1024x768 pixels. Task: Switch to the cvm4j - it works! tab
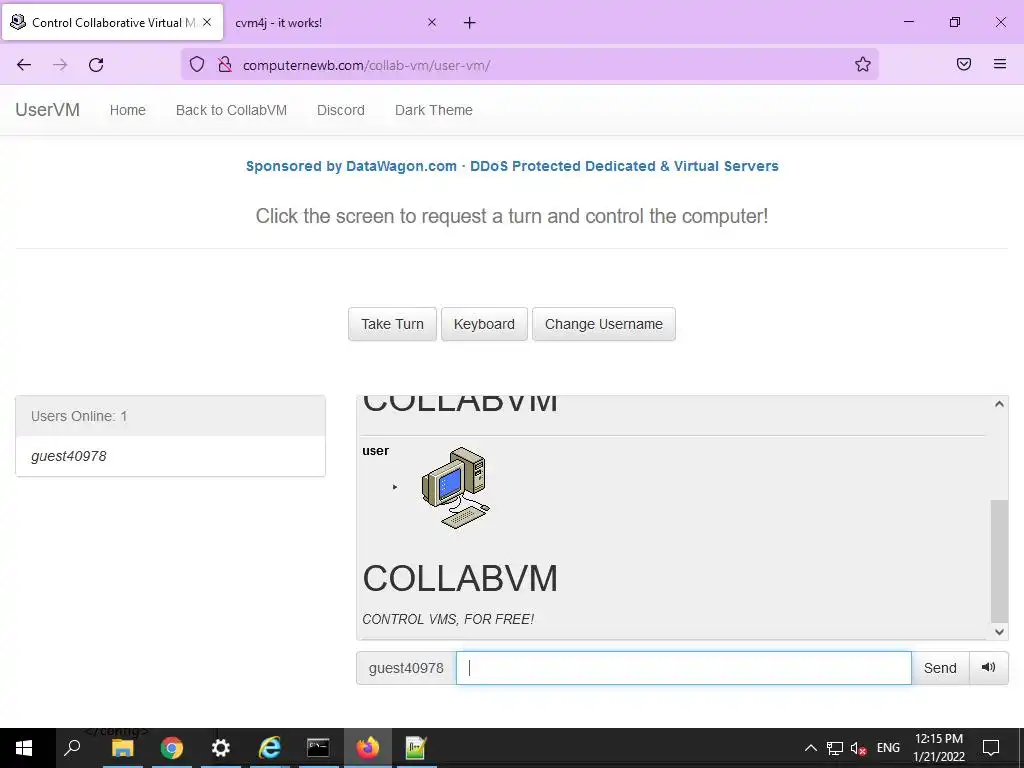click(x=335, y=23)
